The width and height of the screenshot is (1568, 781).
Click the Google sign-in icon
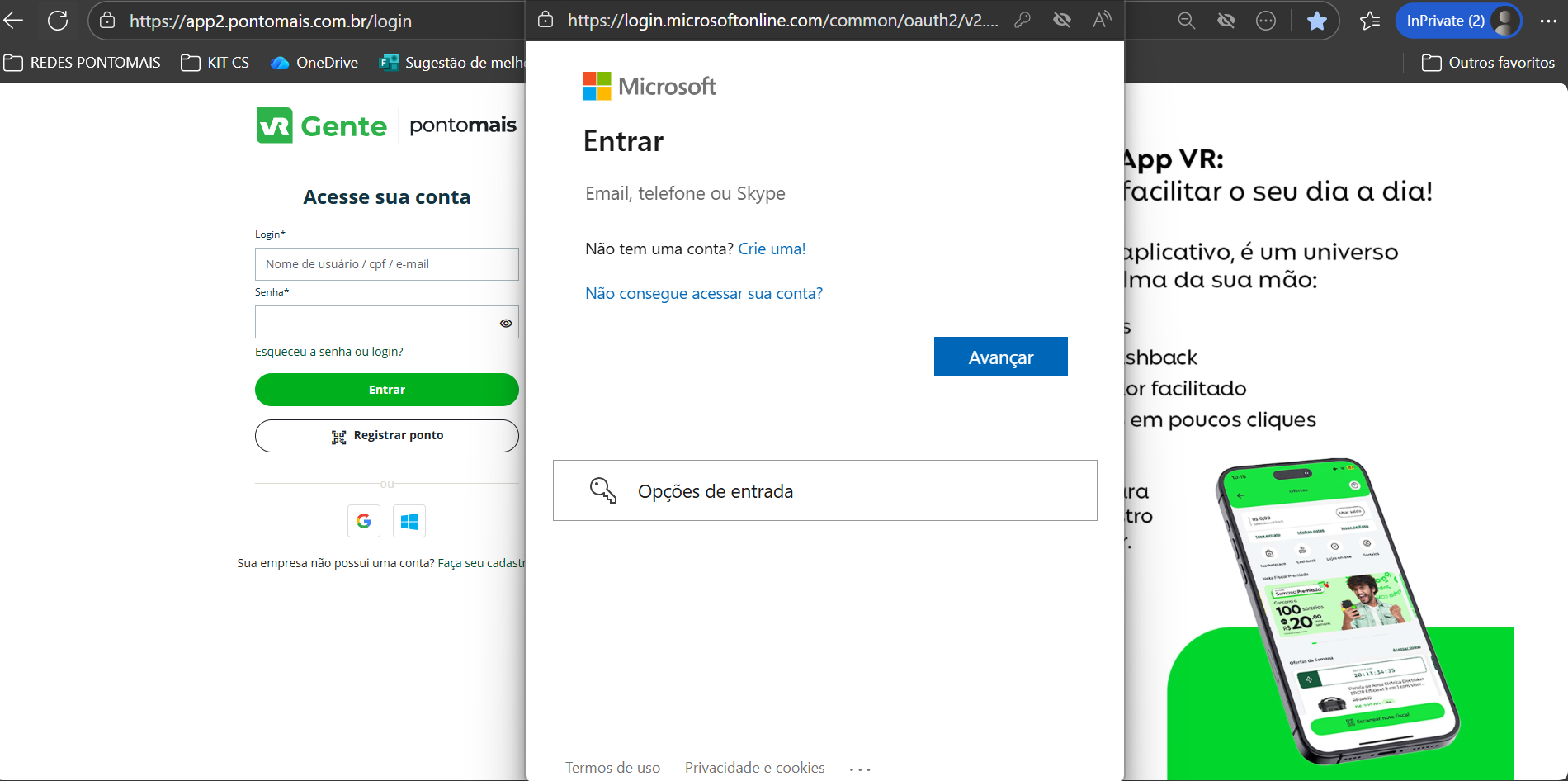point(364,521)
